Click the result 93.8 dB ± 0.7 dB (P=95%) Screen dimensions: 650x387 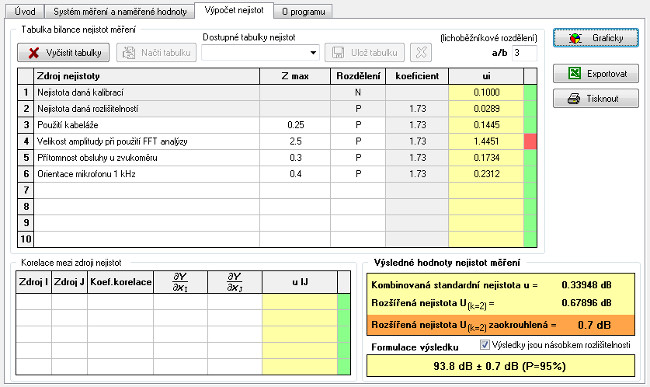(x=500, y=366)
